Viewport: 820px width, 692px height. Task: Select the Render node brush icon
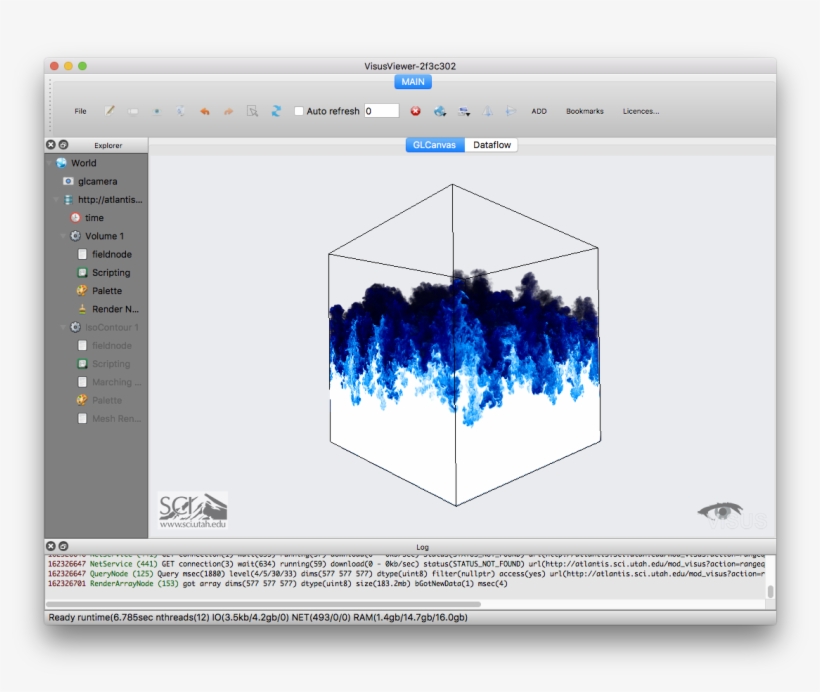(x=83, y=309)
